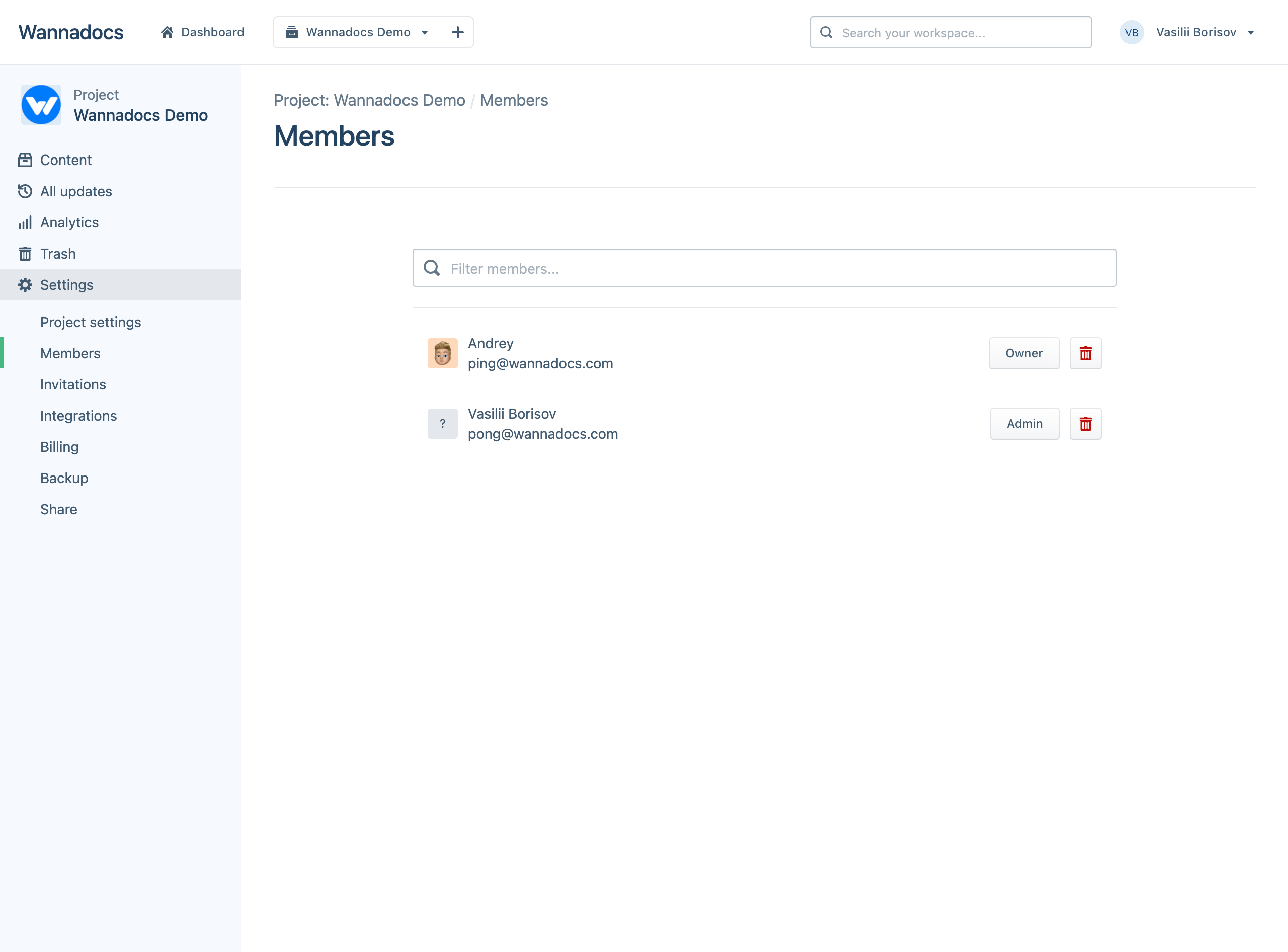
Task: Click the Trash bin icon in sidebar
Action: click(25, 254)
